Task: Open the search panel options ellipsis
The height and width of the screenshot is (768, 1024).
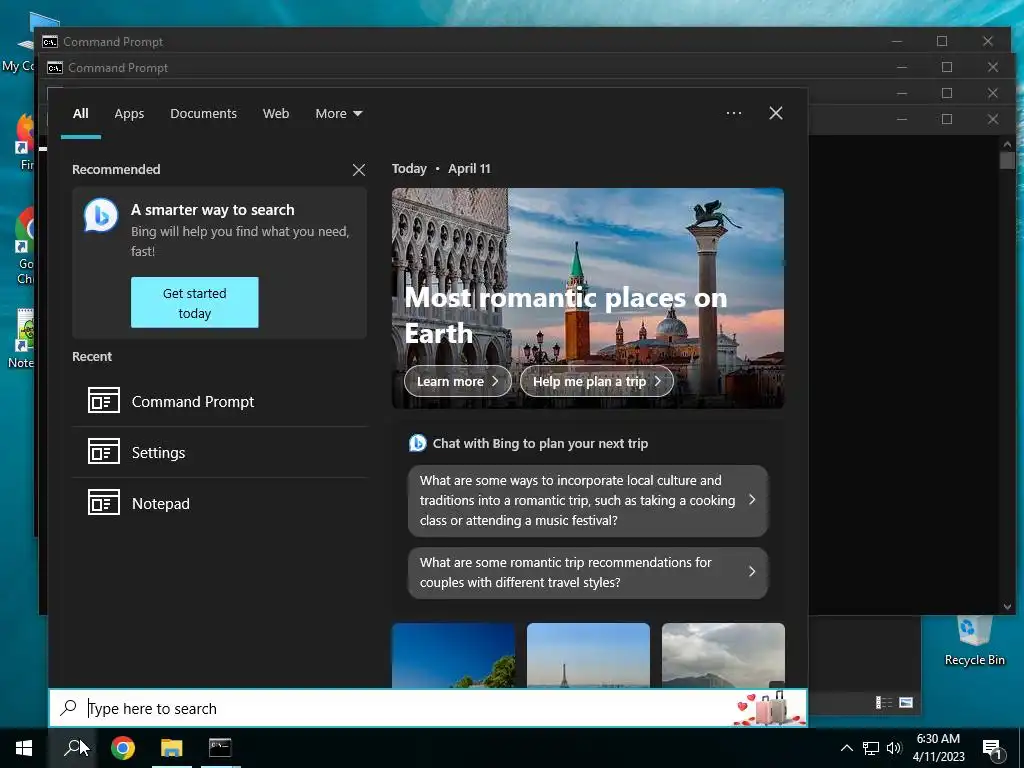Action: click(x=733, y=113)
